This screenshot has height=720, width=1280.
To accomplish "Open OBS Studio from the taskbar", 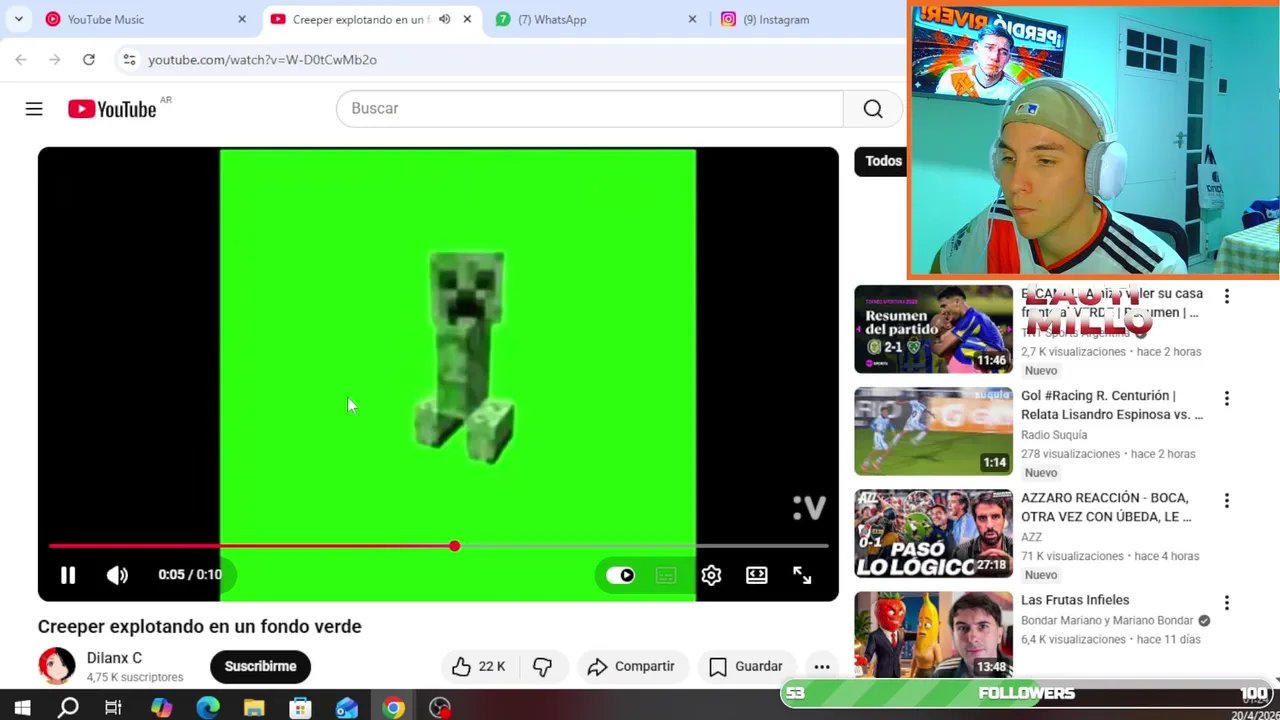I will tap(440, 708).
